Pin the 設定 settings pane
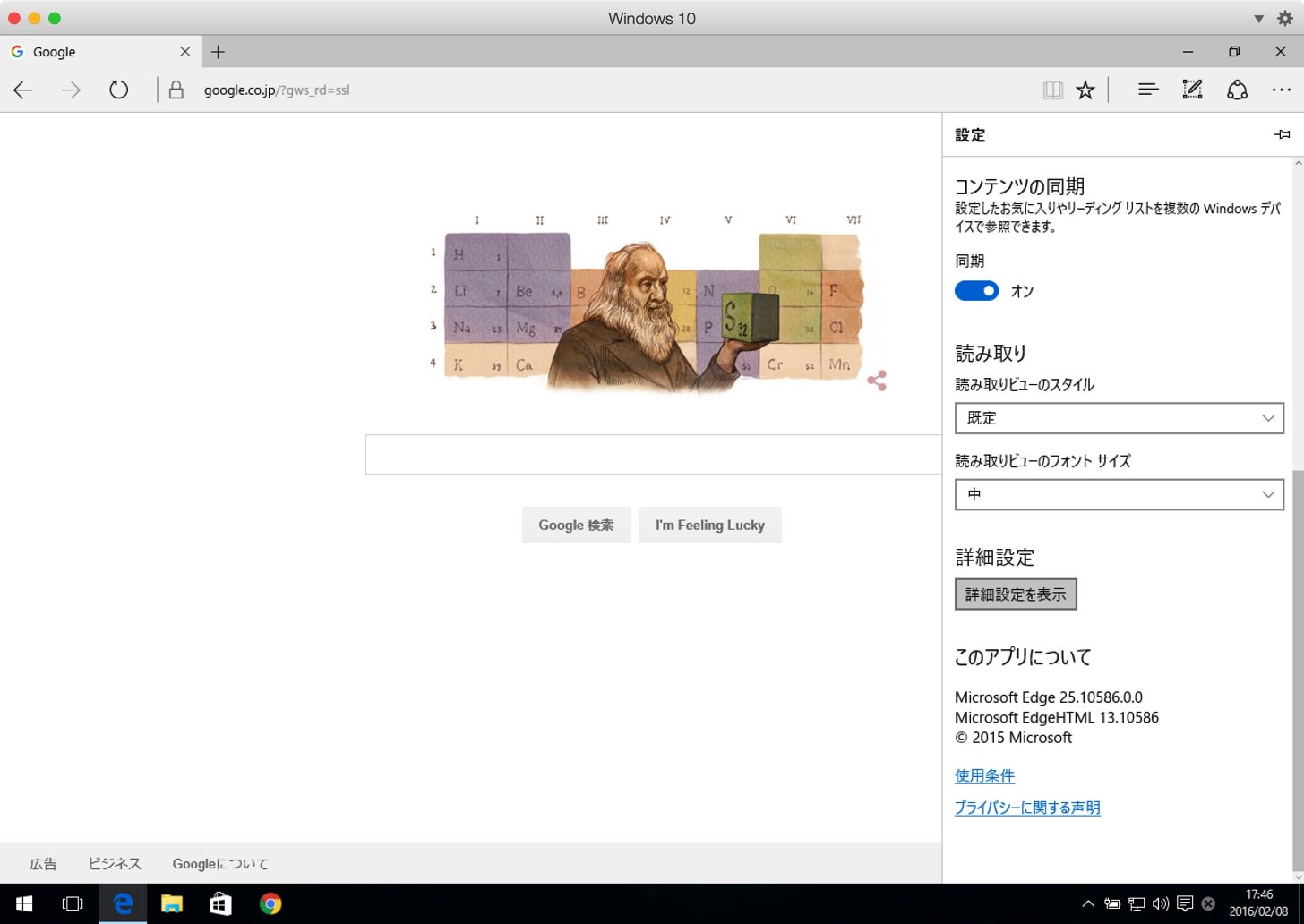This screenshot has width=1304, height=924. pyautogui.click(x=1282, y=134)
